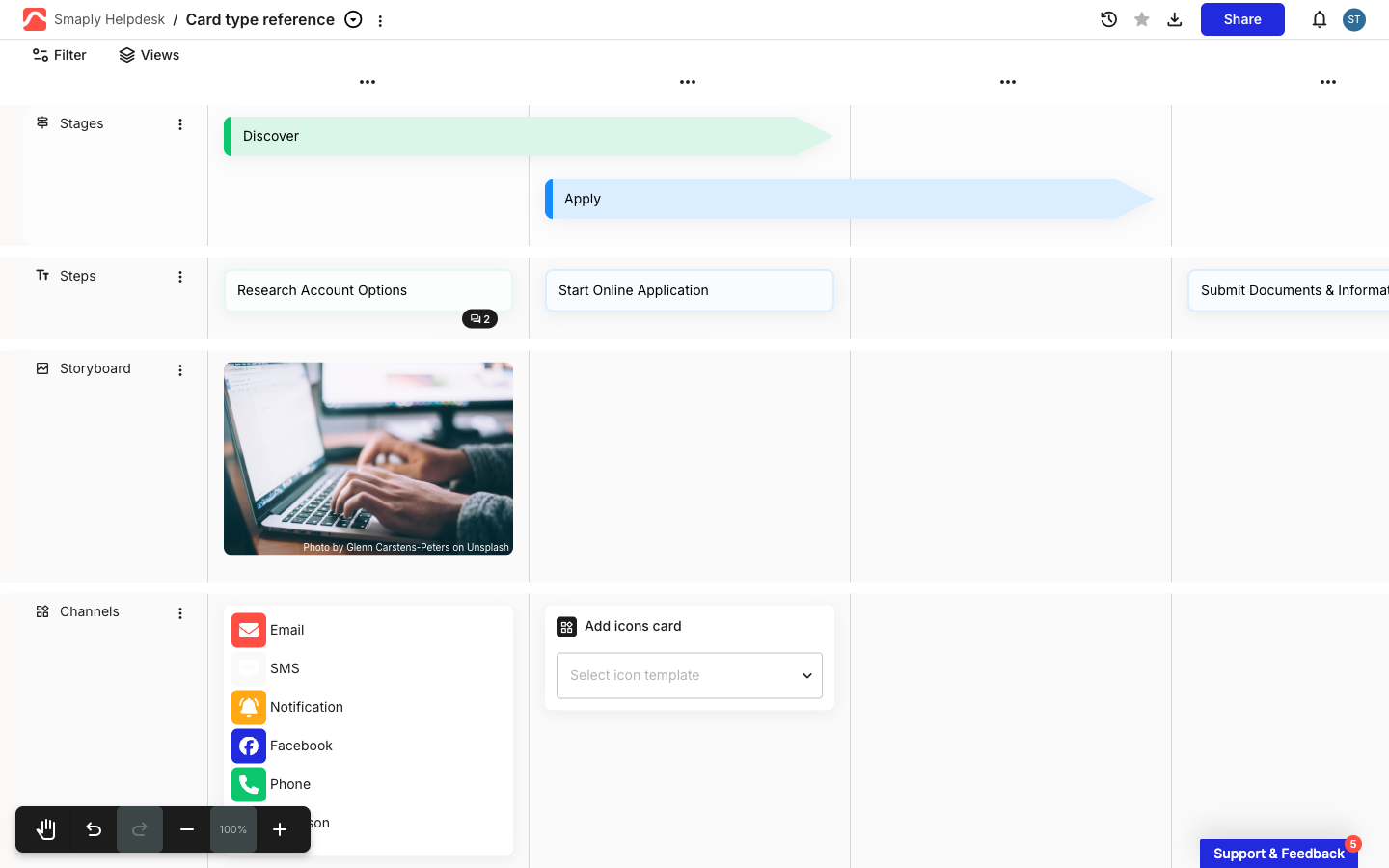
Task: Go to Smaply Helpdesk breadcrumb
Action: [x=109, y=19]
